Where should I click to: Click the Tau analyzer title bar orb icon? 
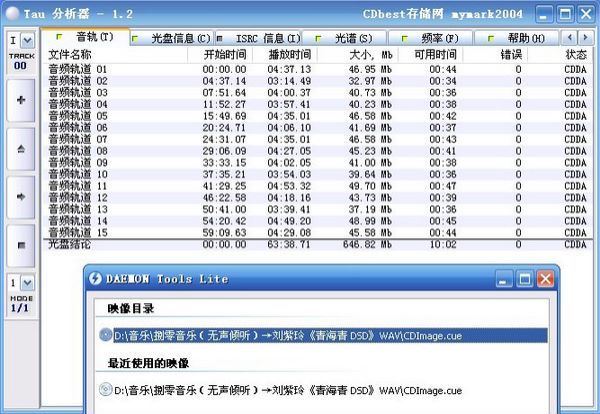click(x=13, y=14)
